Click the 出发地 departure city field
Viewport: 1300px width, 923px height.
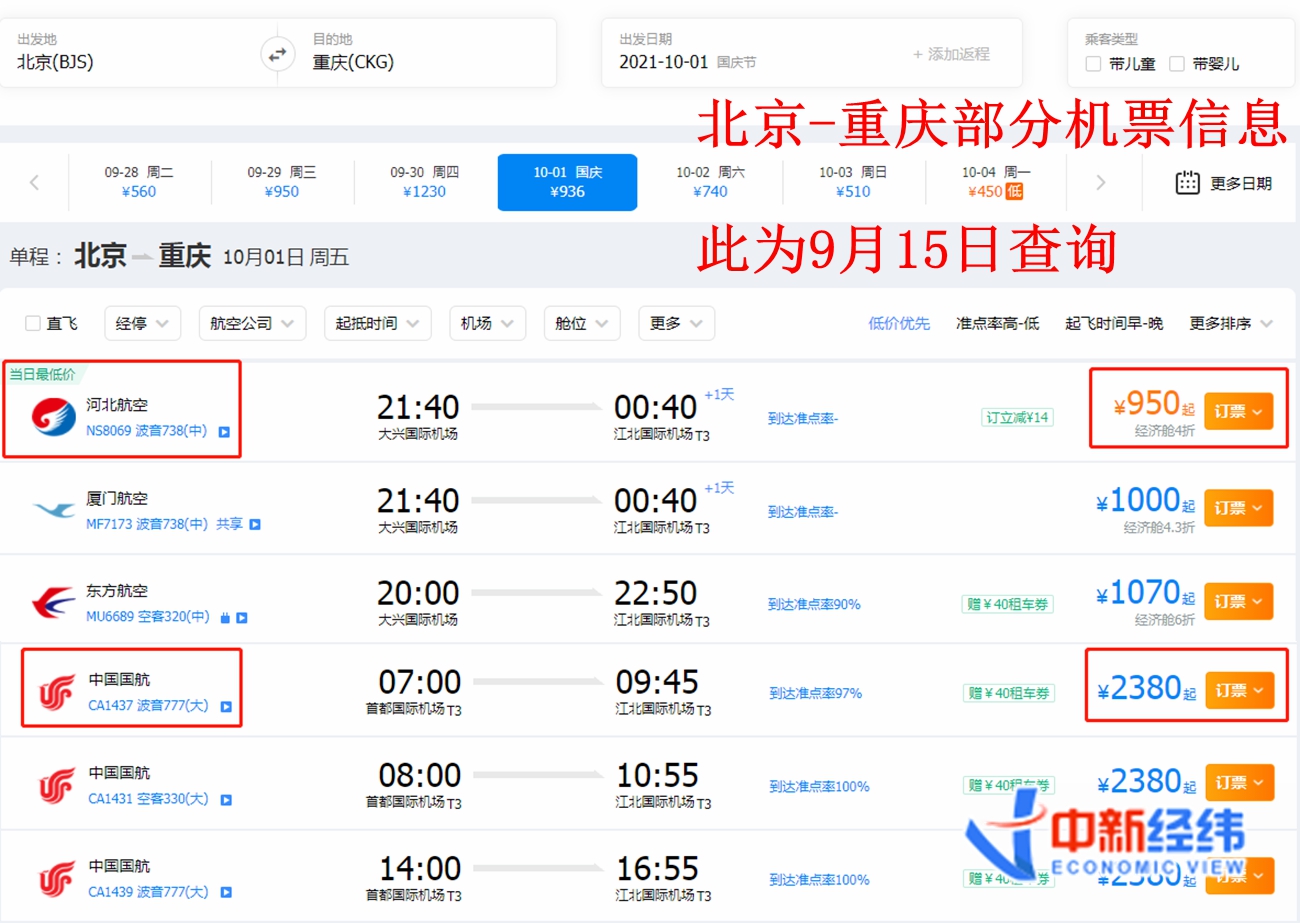coord(130,62)
